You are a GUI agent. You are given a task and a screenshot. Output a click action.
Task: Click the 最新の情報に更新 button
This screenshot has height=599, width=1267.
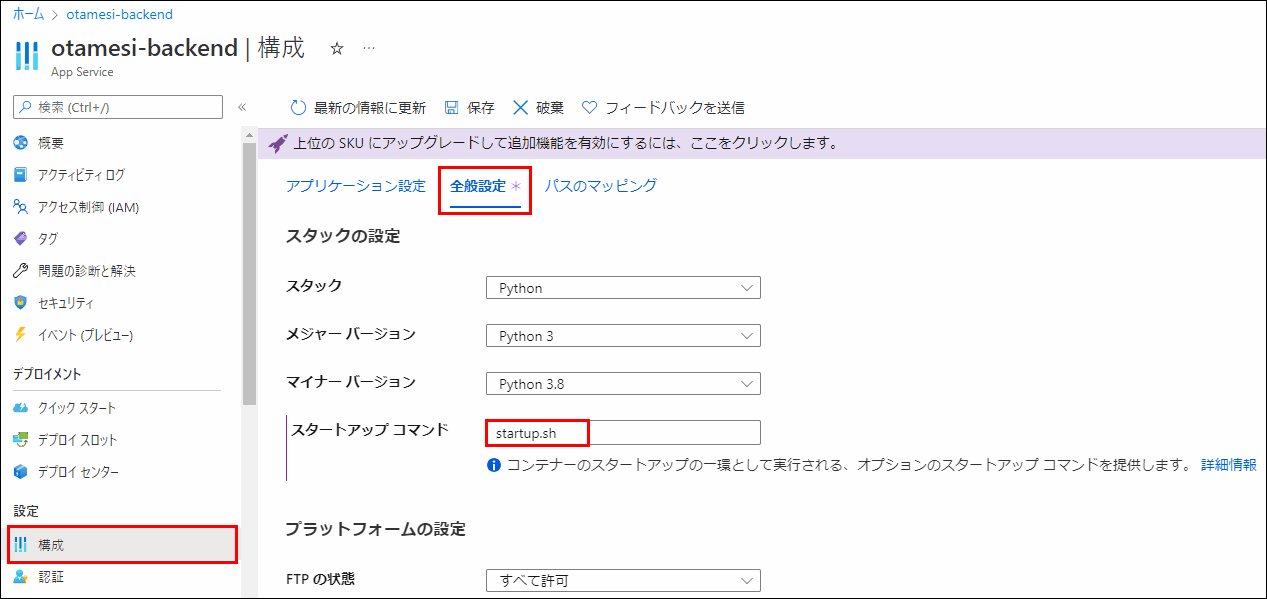[358, 107]
